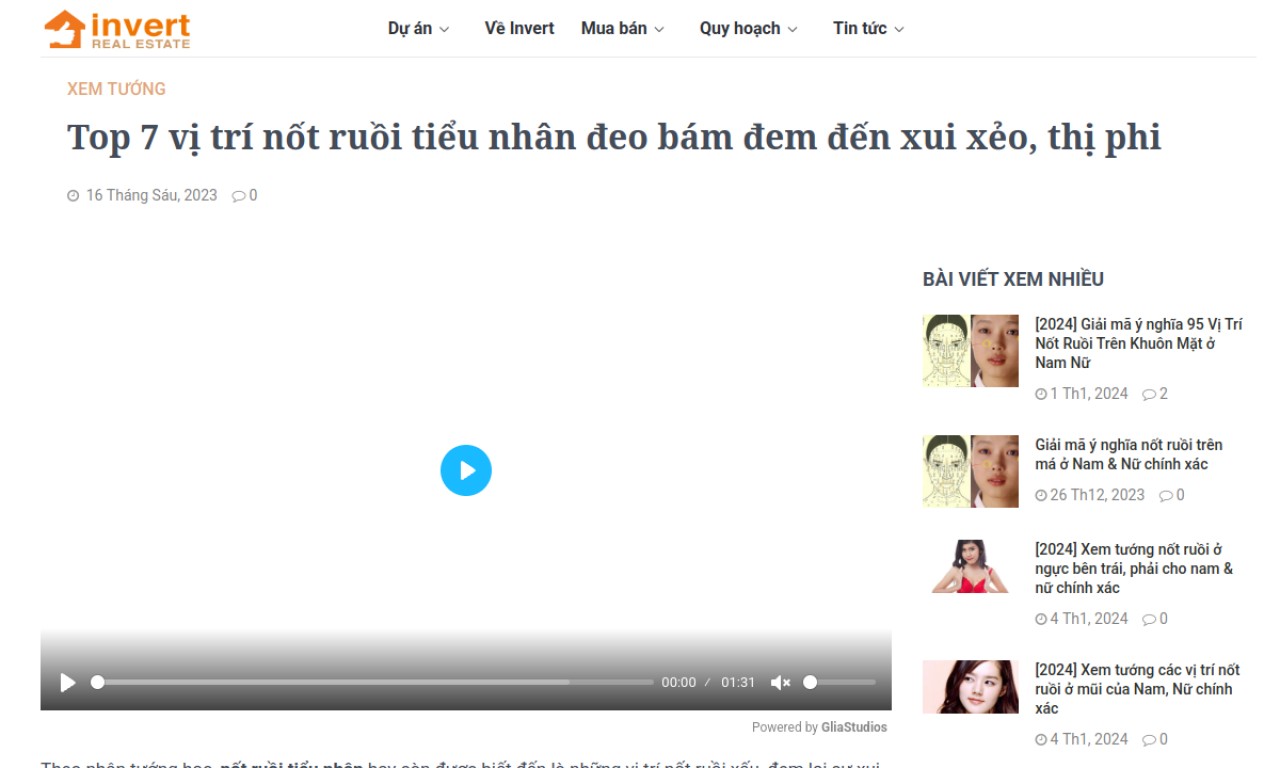The height and width of the screenshot is (768, 1280).
Task: Expand the Quy hoạch dropdown menu
Action: [x=748, y=29]
